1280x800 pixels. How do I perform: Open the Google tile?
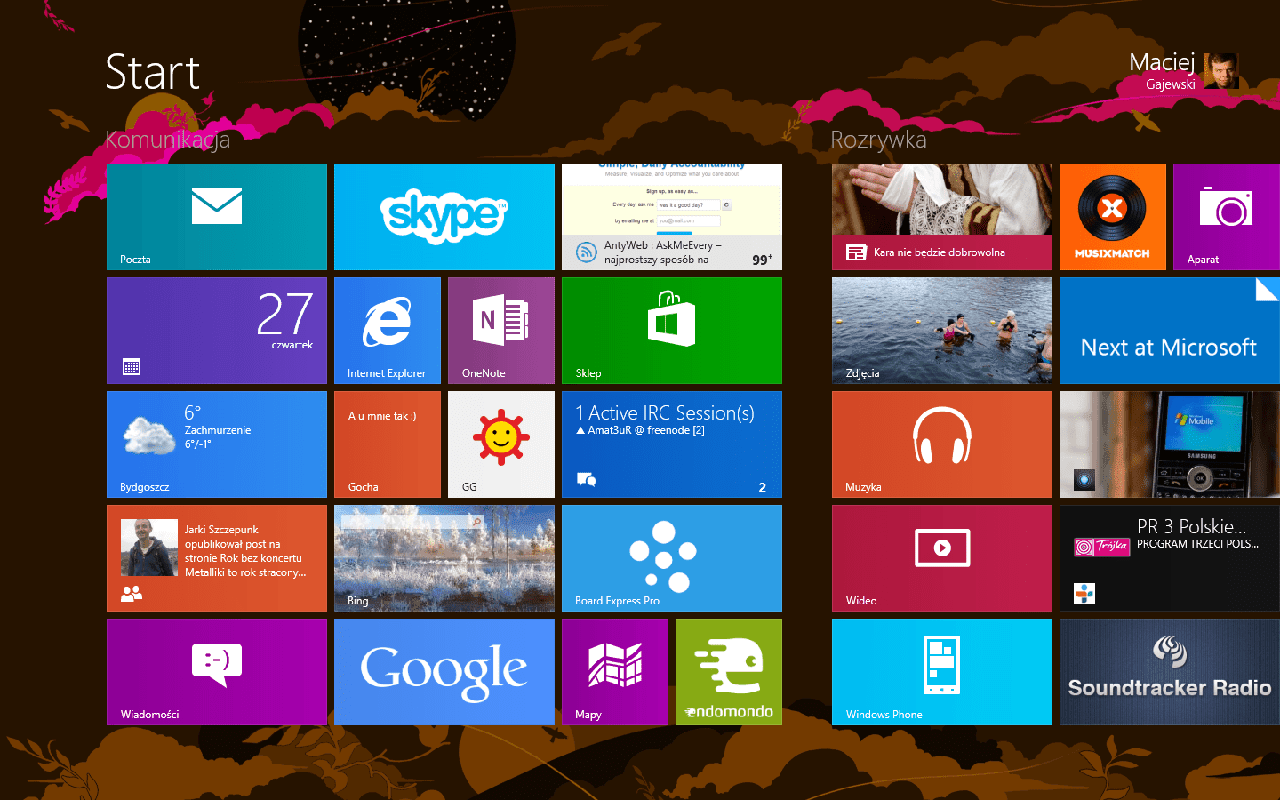(444, 672)
